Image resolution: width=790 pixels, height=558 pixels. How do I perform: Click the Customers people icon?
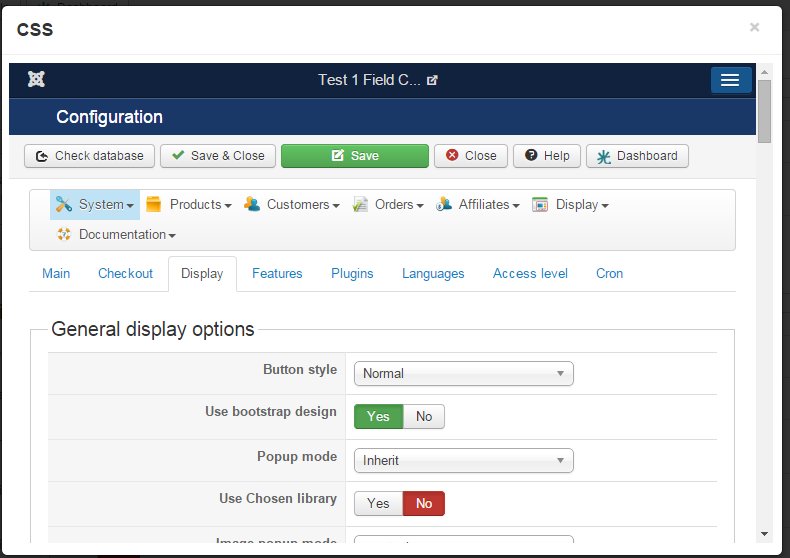pos(251,204)
